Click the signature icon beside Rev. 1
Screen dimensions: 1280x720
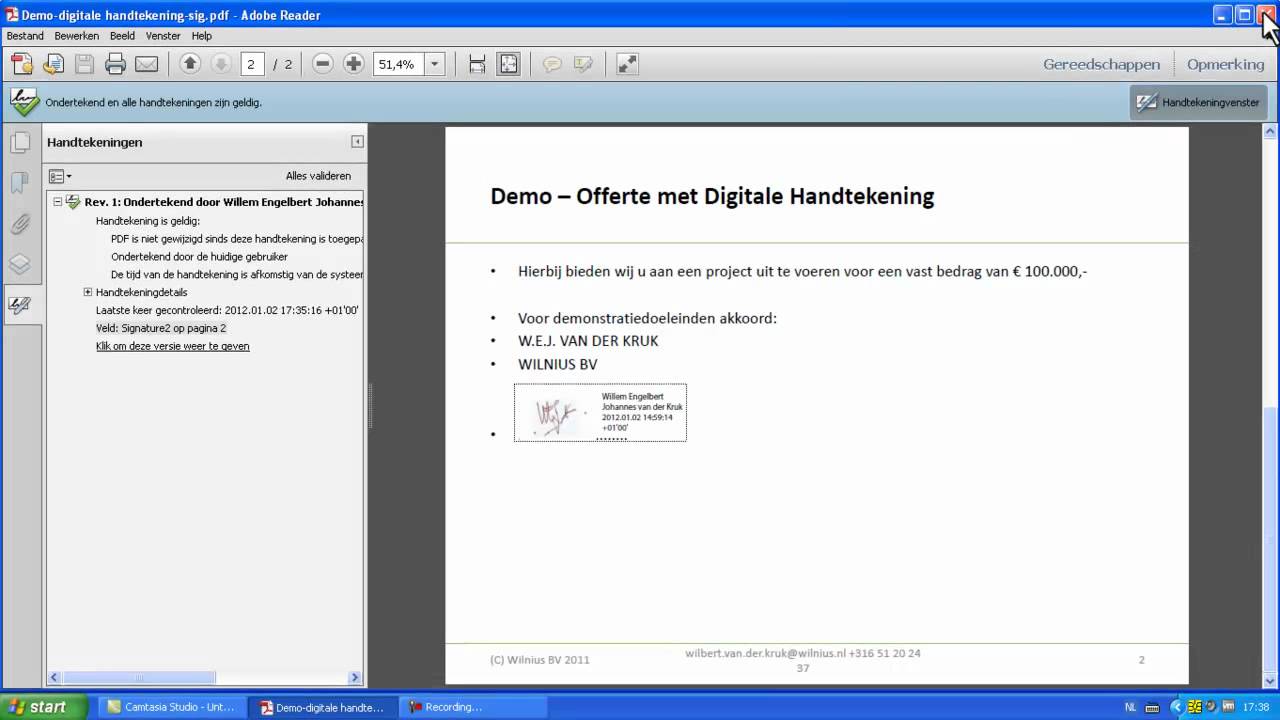[x=73, y=201]
